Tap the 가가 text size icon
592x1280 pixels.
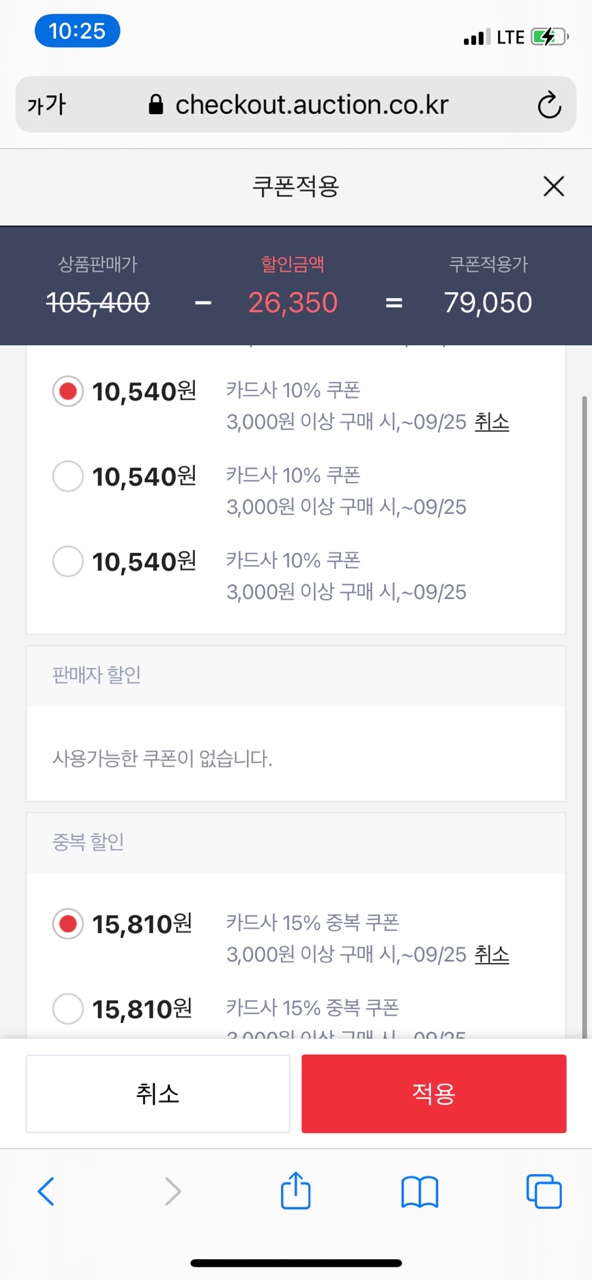click(46, 105)
